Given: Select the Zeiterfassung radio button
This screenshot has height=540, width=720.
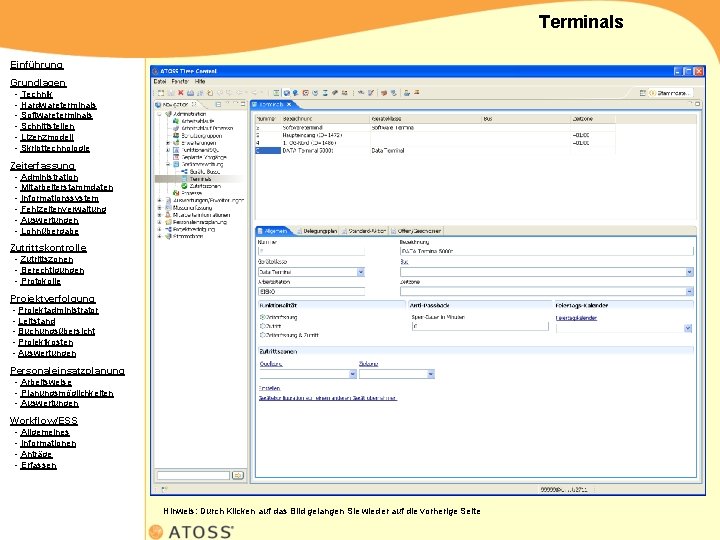Looking at the screenshot, I should coord(263,317).
